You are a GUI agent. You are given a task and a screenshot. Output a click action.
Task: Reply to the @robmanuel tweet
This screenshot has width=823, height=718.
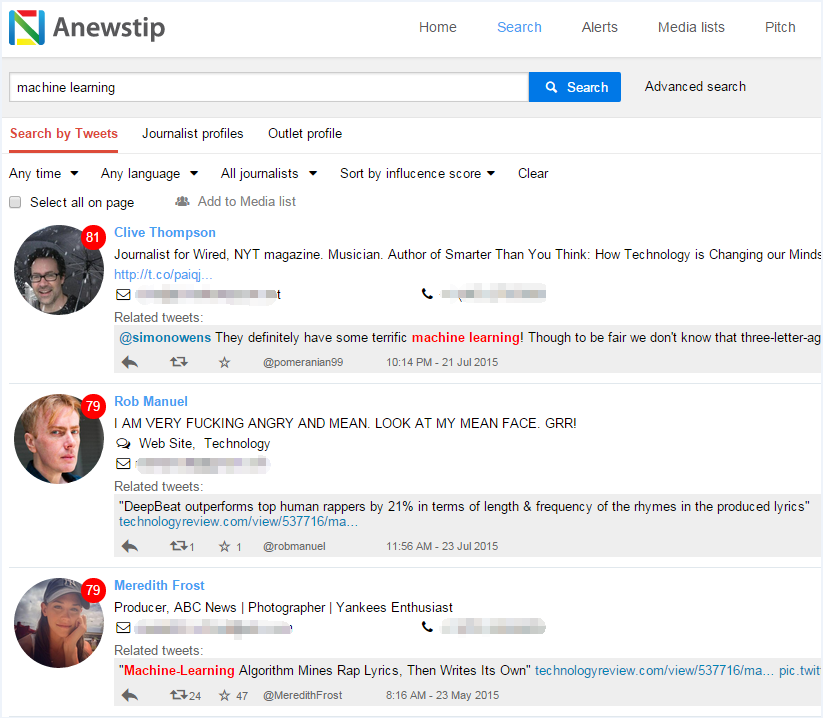tap(130, 546)
